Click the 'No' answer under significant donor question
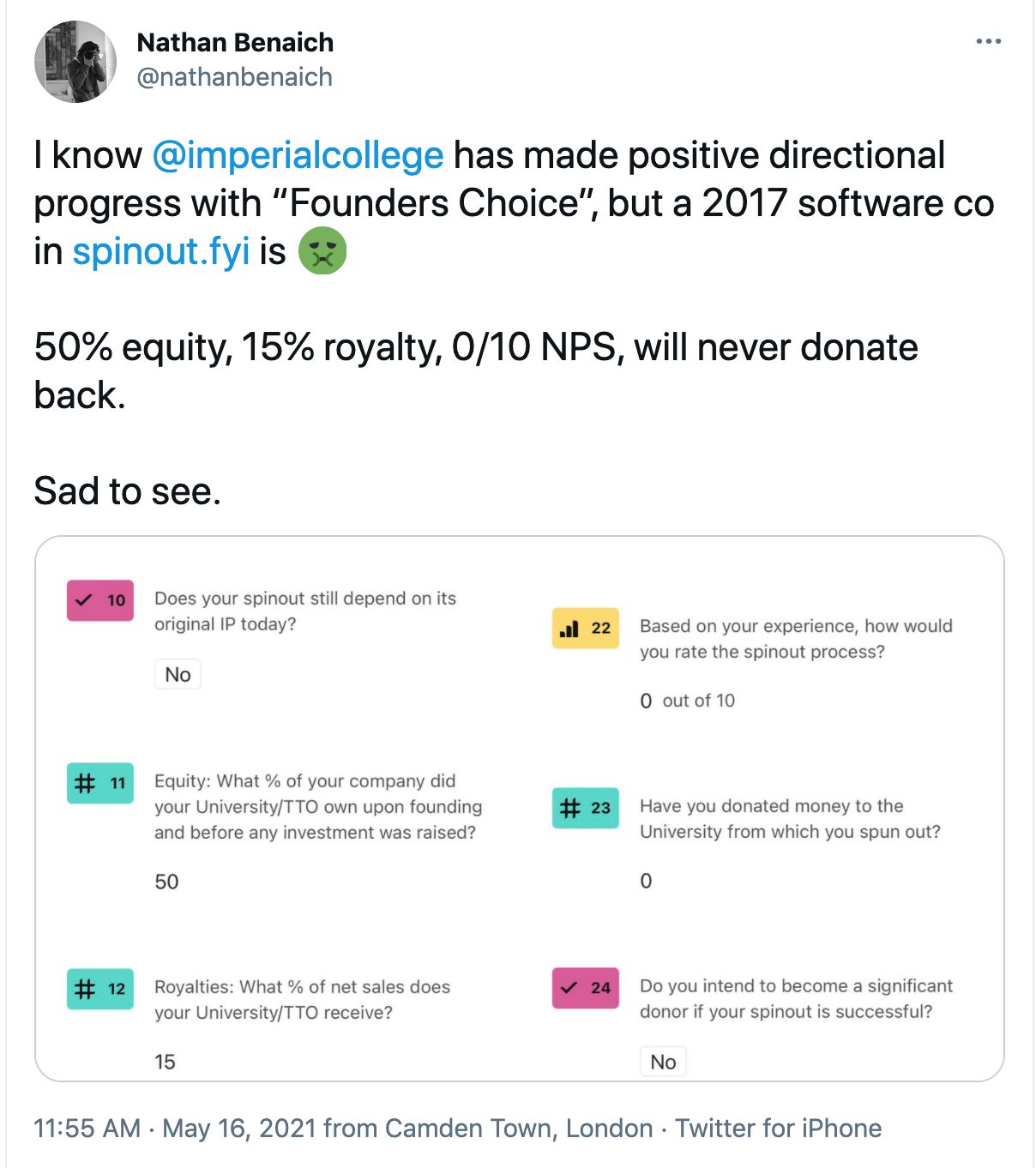The height and width of the screenshot is (1168, 1036). coord(663,1062)
